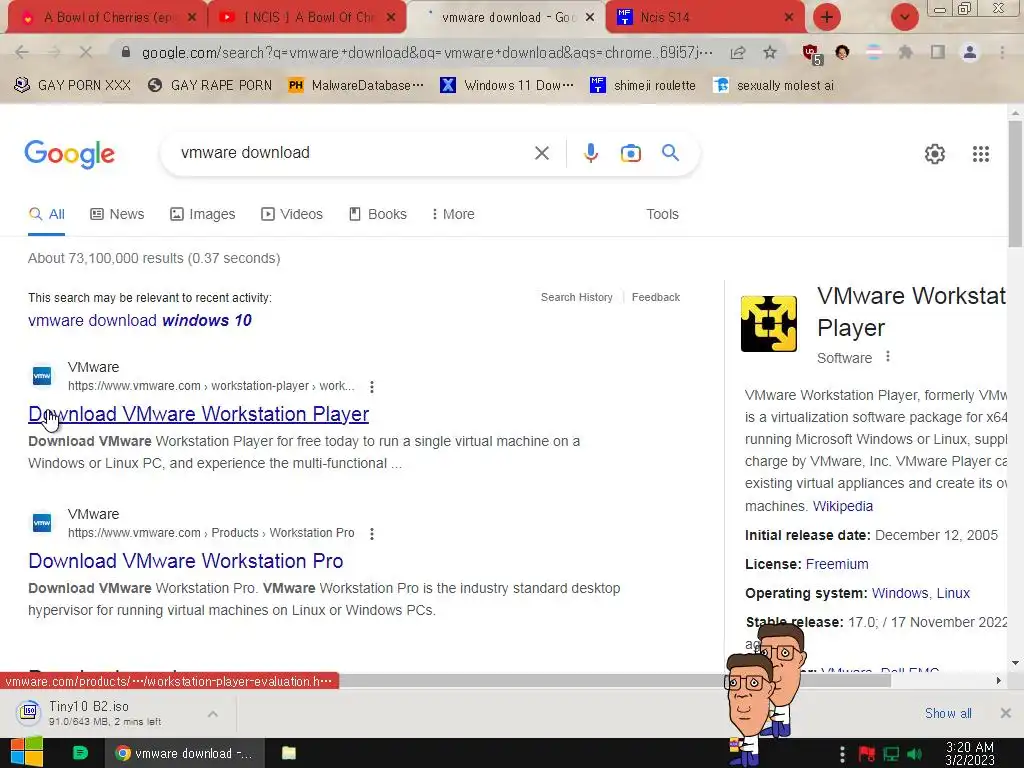The width and height of the screenshot is (1024, 768).
Task: Click the VMware Workstation Player logo thumbnail
Action: coord(769,324)
